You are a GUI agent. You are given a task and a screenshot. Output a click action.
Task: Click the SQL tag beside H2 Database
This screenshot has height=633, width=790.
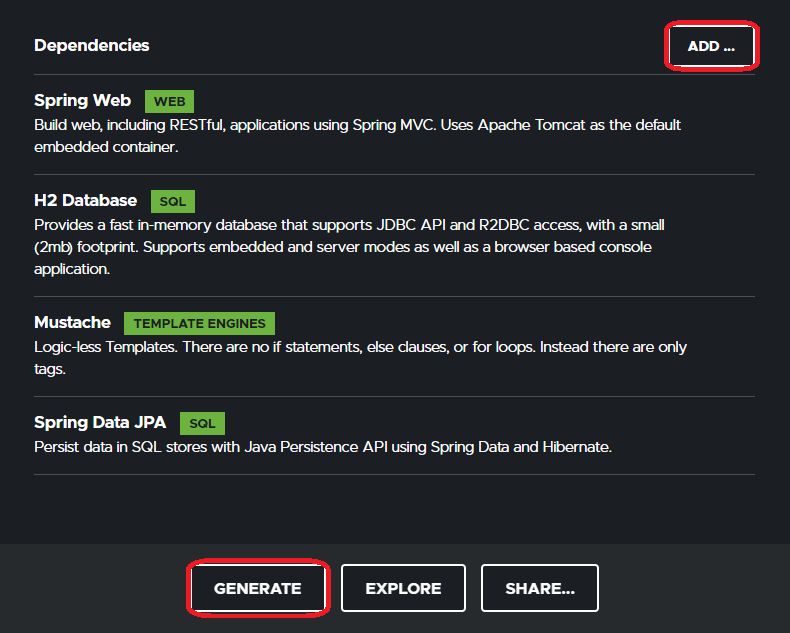pyautogui.click(x=173, y=202)
